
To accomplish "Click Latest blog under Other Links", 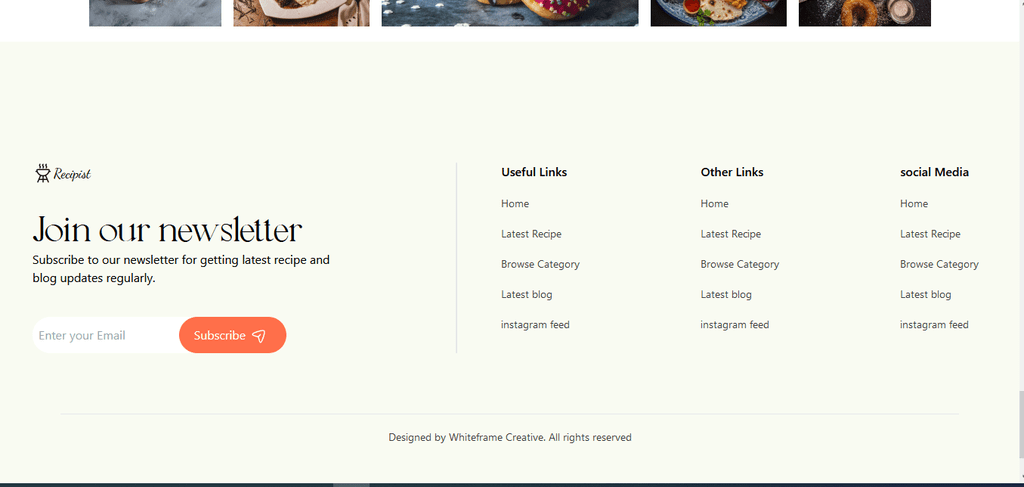I will pos(726,294).
